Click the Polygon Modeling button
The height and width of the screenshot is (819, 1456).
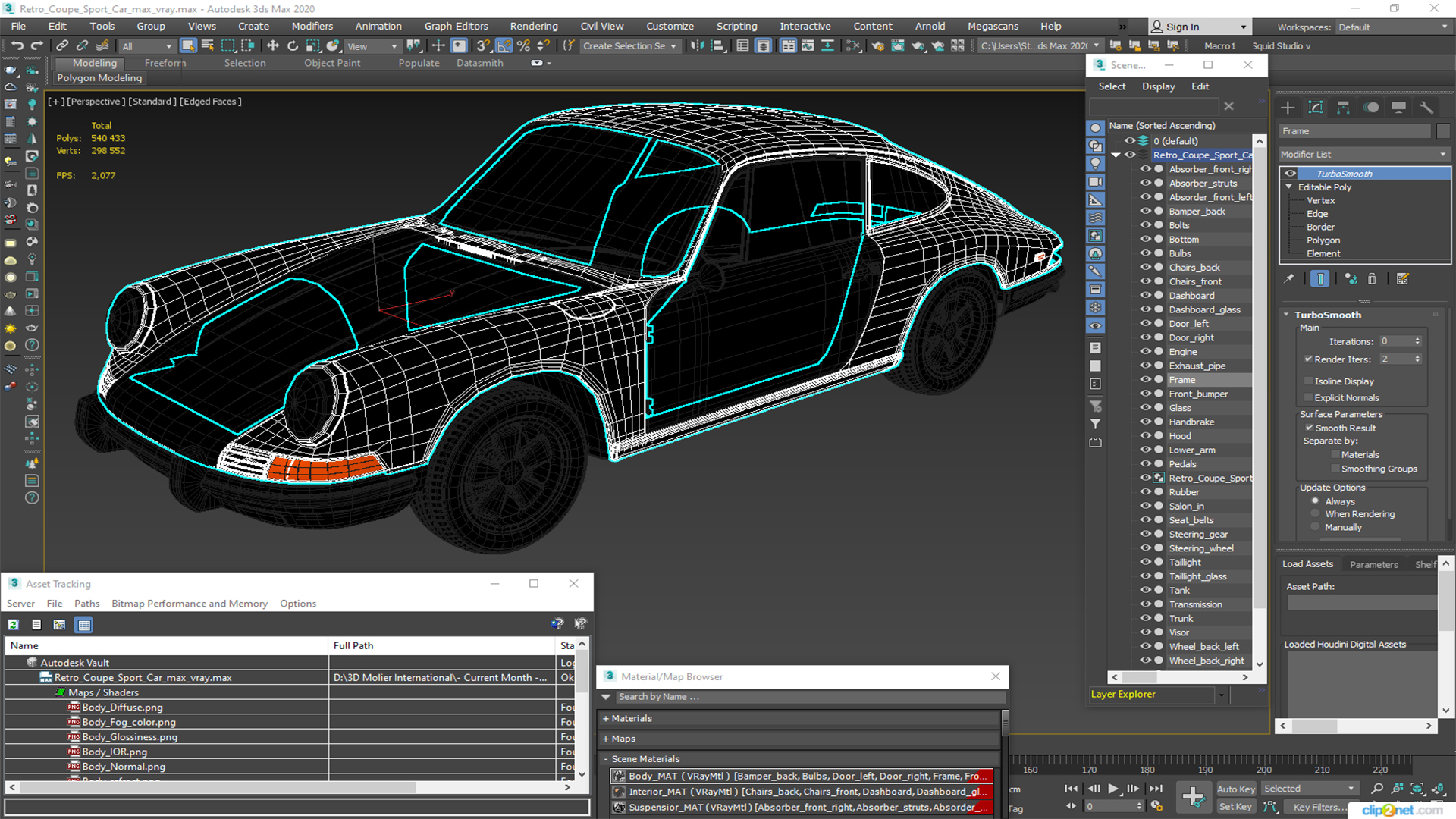[x=99, y=77]
